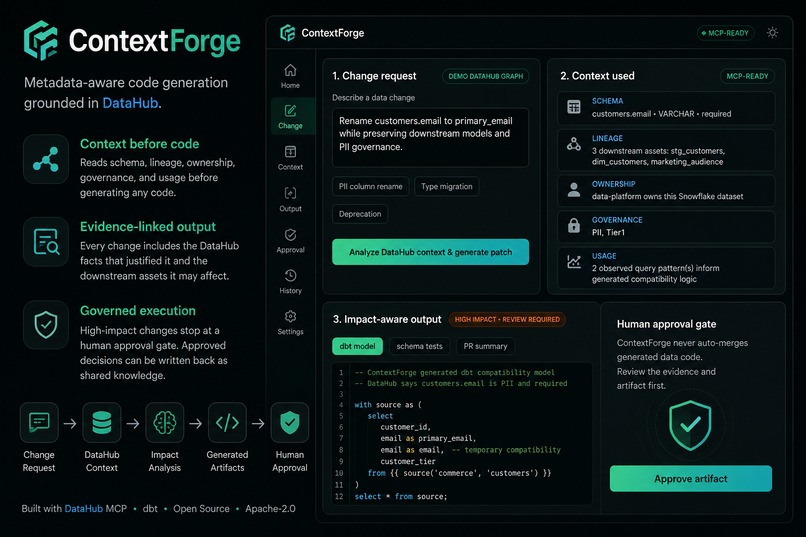This screenshot has height=537, width=806.
Task: Click the '2. Context used' panel title
Action: pyautogui.click(x=597, y=76)
